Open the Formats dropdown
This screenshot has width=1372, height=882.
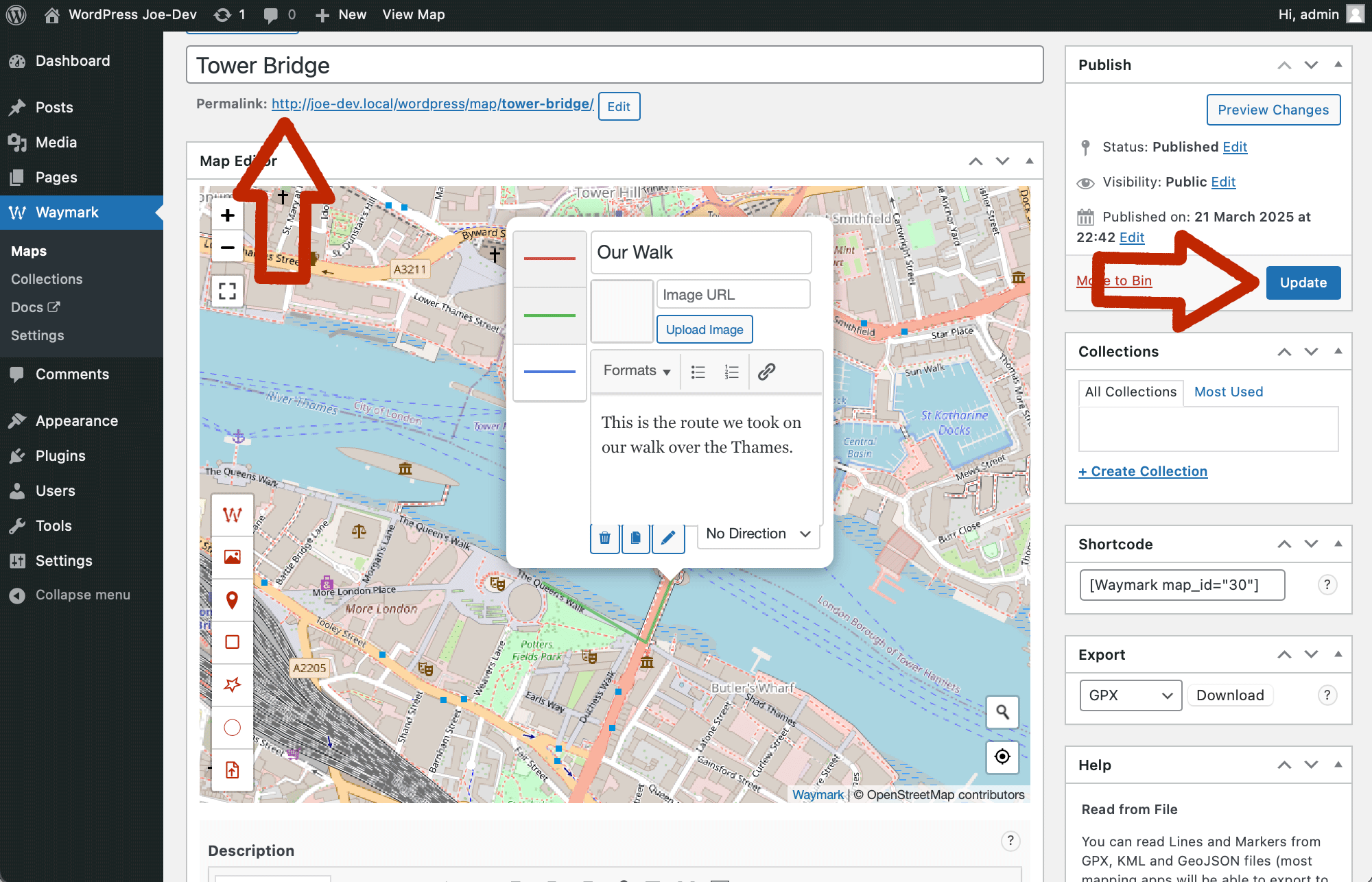click(636, 371)
